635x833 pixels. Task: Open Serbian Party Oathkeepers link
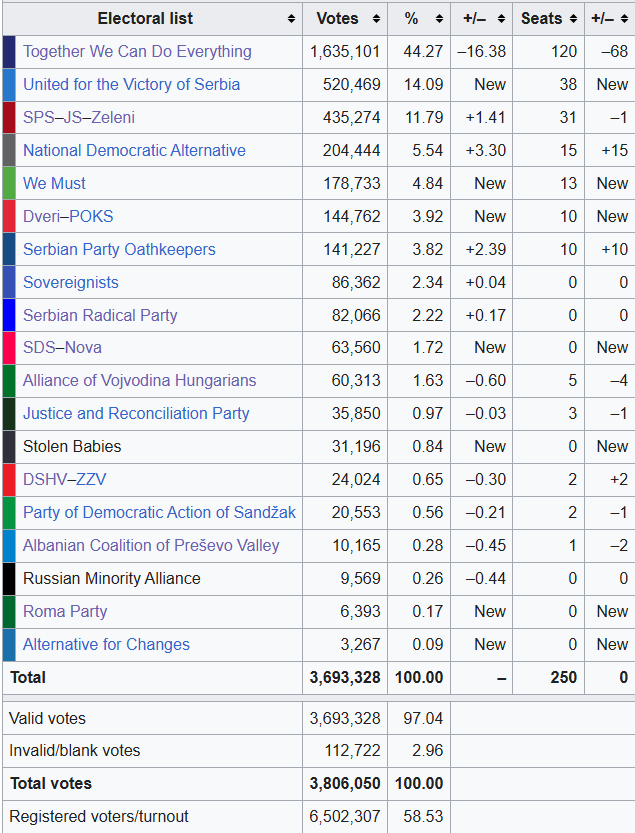(119, 250)
